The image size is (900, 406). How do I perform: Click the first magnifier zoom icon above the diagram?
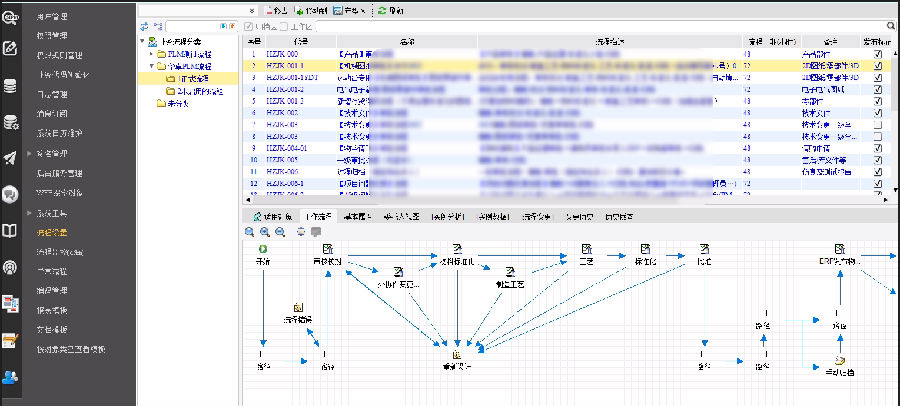[250, 231]
